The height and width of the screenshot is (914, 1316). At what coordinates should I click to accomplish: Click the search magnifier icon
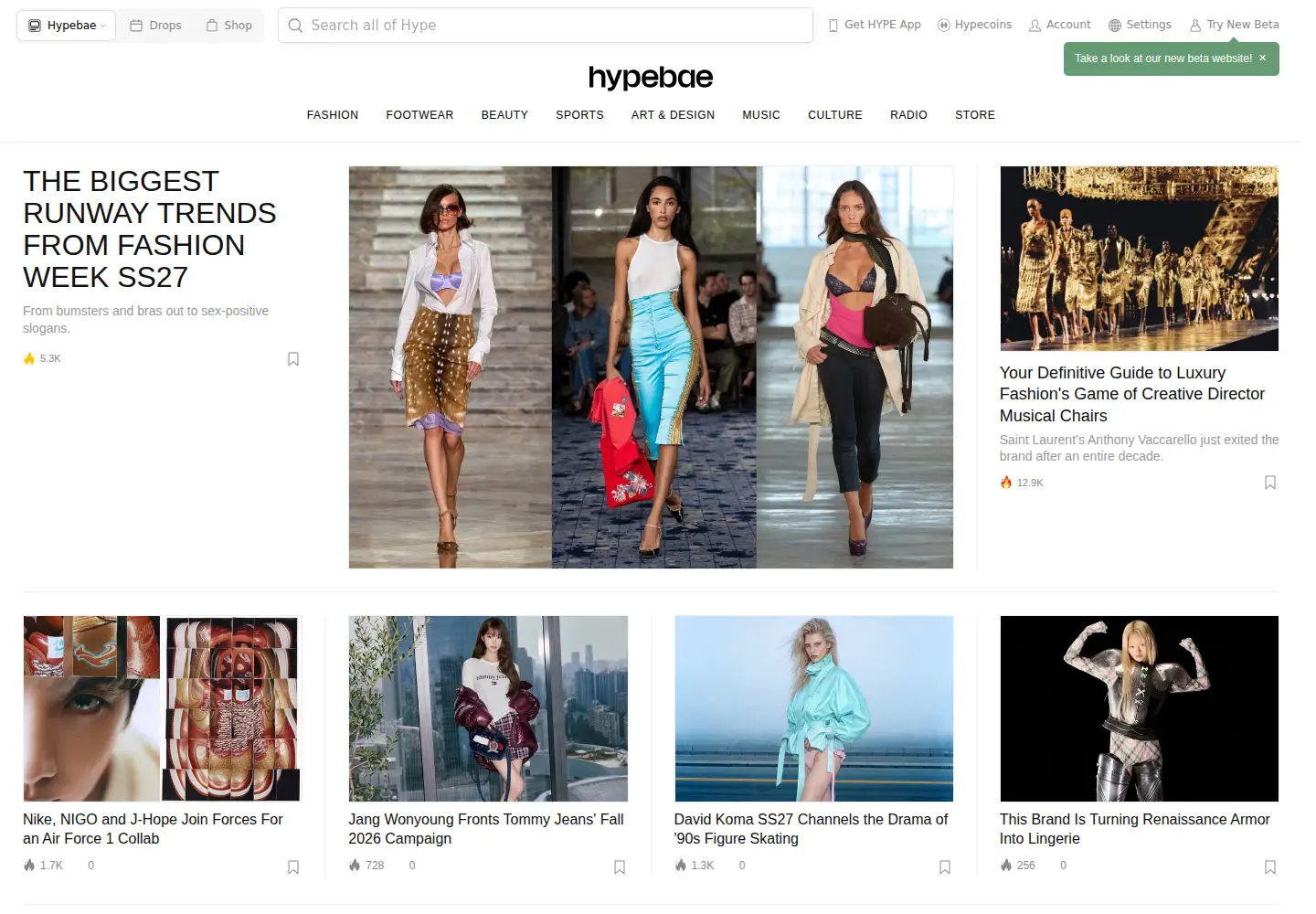tap(295, 26)
